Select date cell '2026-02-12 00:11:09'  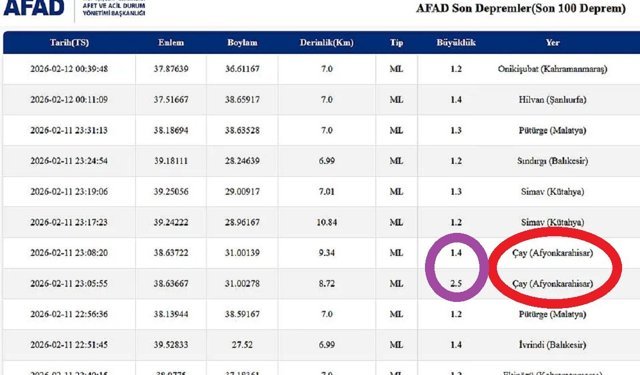click(69, 100)
